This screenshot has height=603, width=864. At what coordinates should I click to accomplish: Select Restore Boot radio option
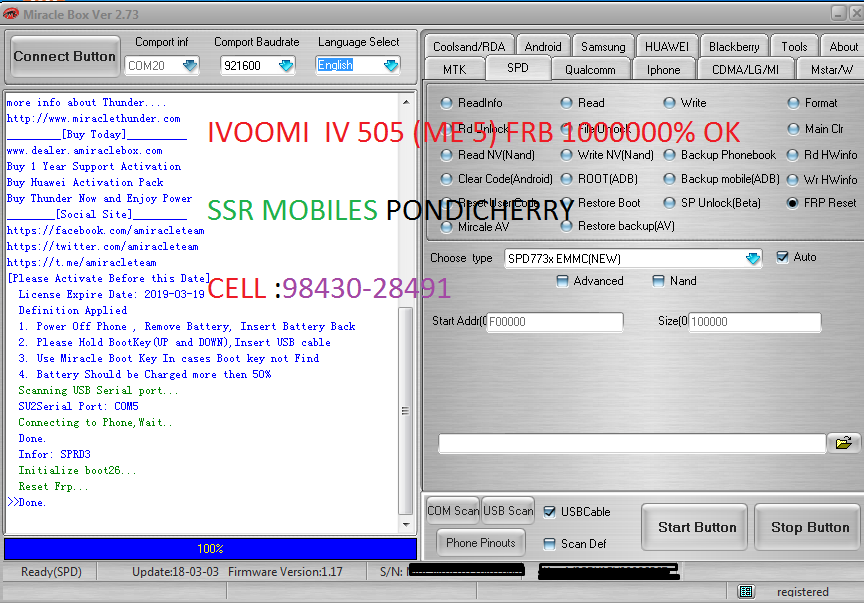566,203
